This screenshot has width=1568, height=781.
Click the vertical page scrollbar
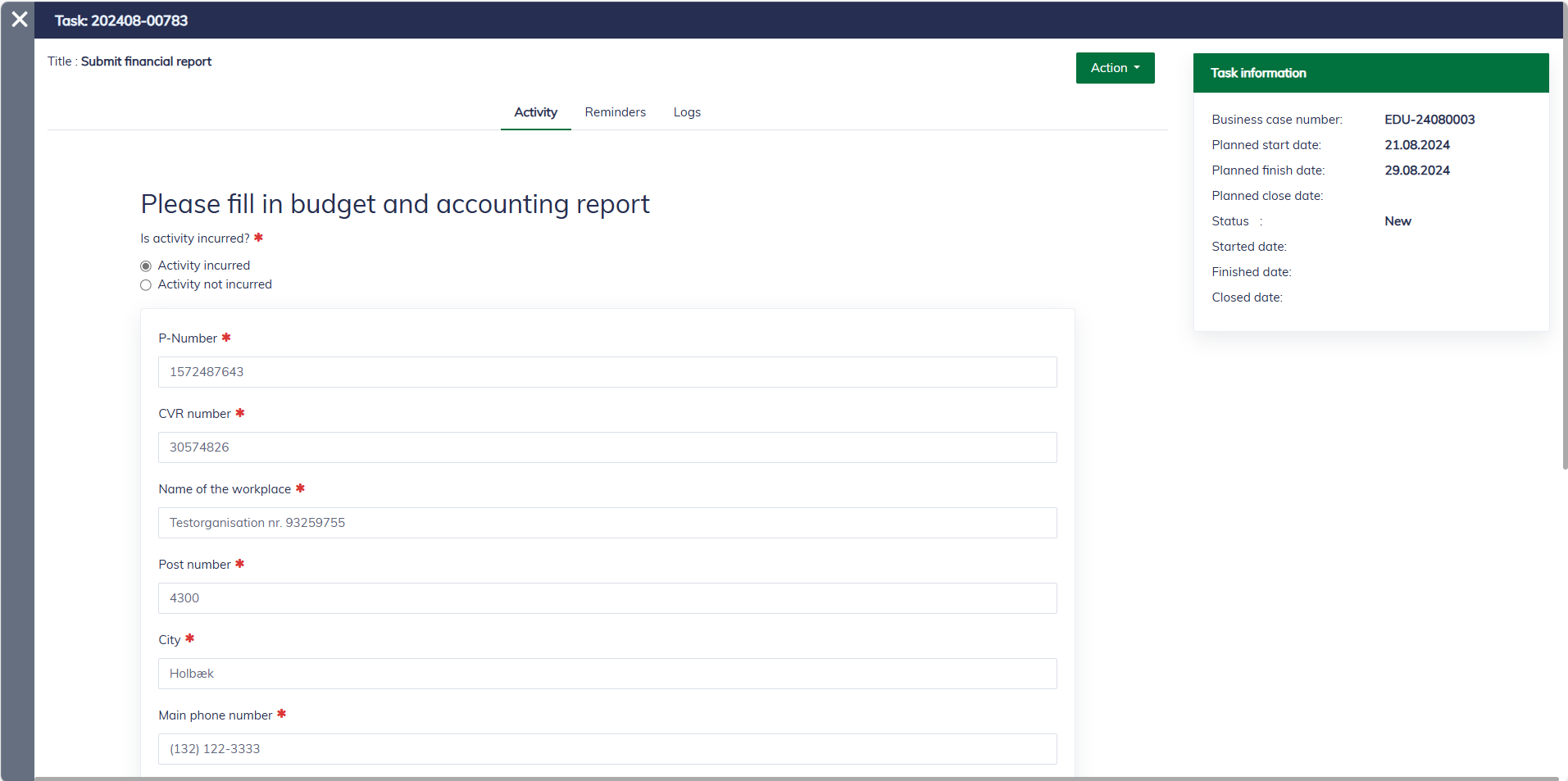[1565, 246]
